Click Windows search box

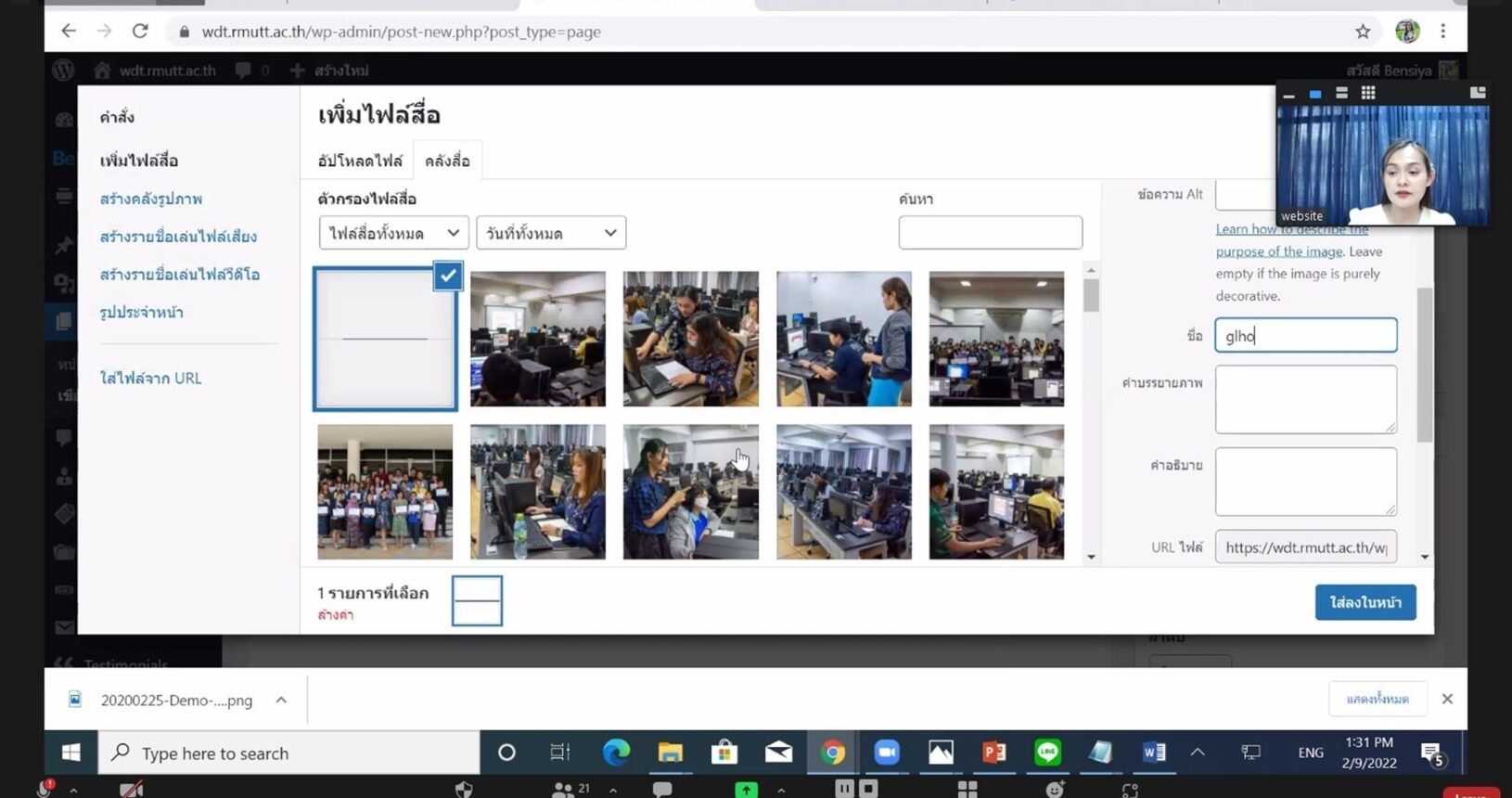click(x=289, y=753)
